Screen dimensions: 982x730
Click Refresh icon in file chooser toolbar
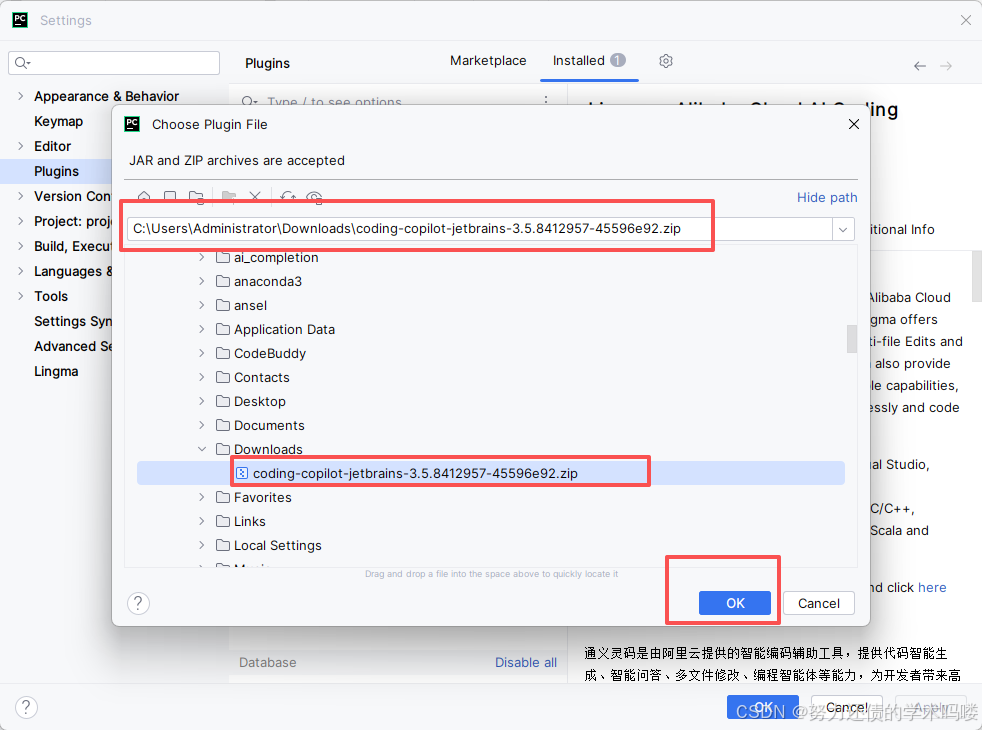287,197
